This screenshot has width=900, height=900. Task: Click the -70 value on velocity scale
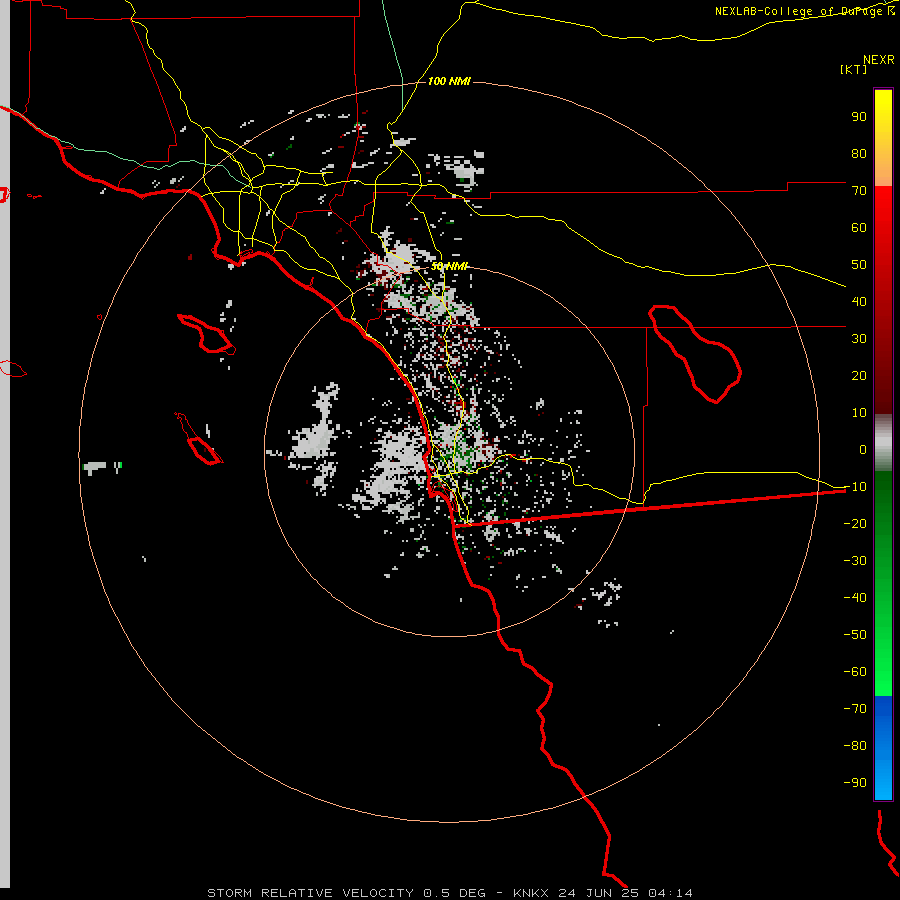coord(855,709)
